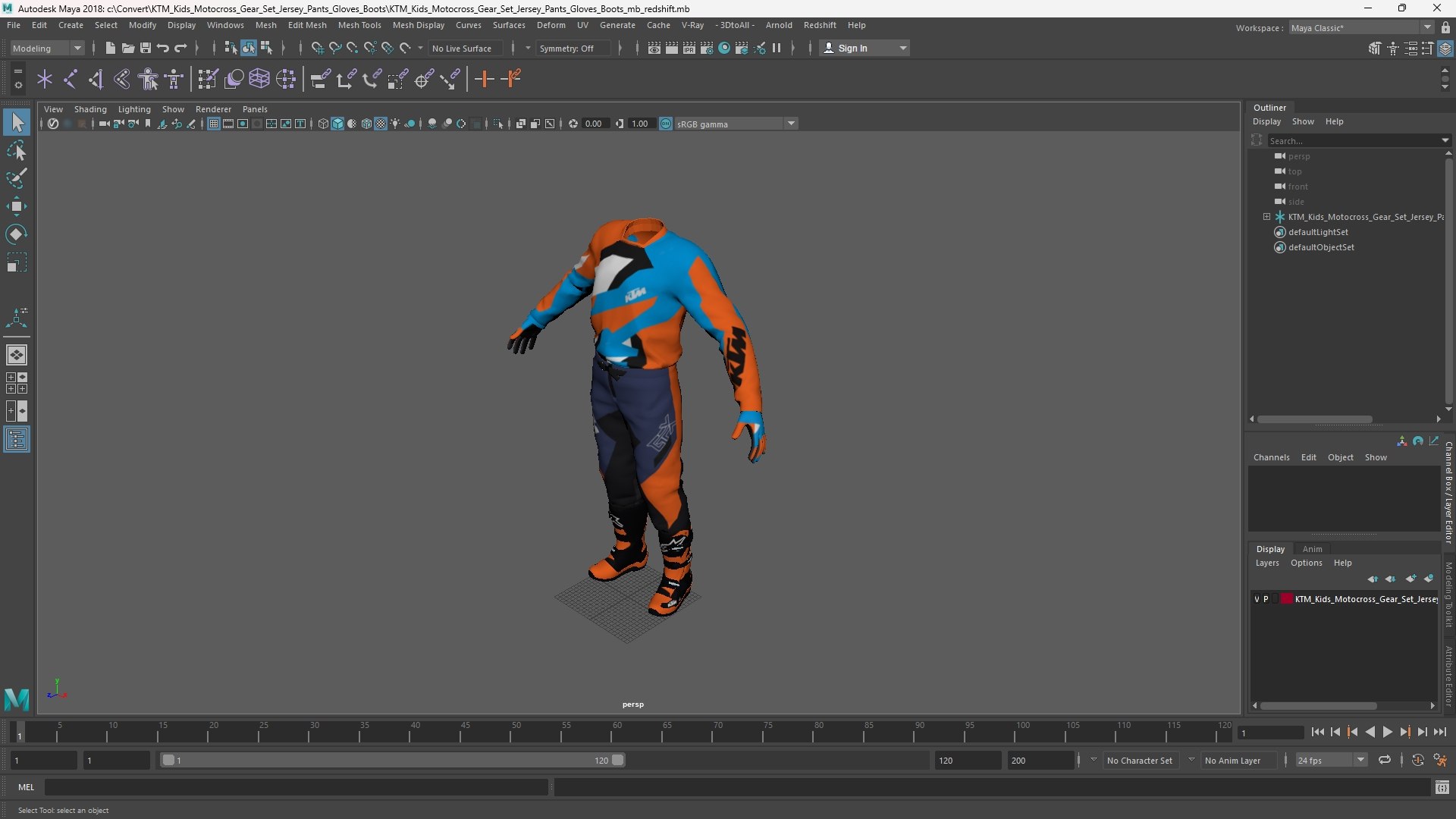Viewport: 1456px width, 819px height.
Task: Choose the Paint Selection tool
Action: [17, 179]
